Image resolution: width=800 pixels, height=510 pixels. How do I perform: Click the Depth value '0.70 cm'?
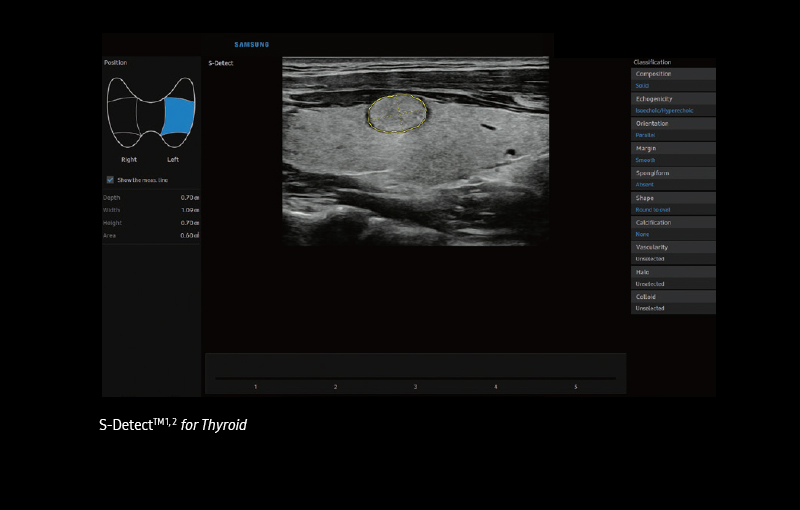click(189, 197)
